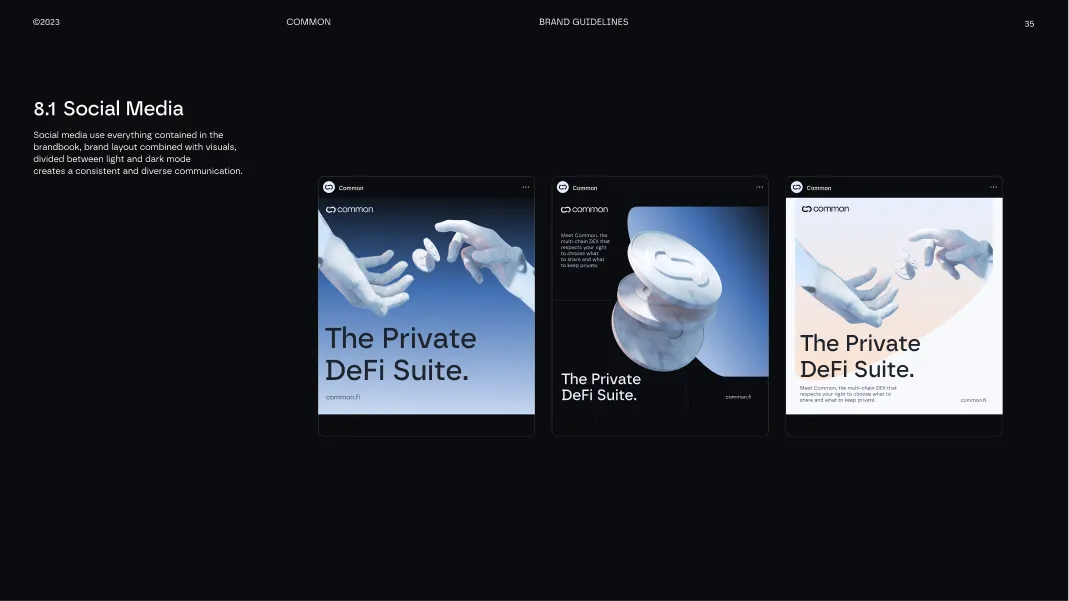Screen dimensions: 1069x601
Task: Click the middle dark-mode post thumbnail
Action: [x=660, y=305]
